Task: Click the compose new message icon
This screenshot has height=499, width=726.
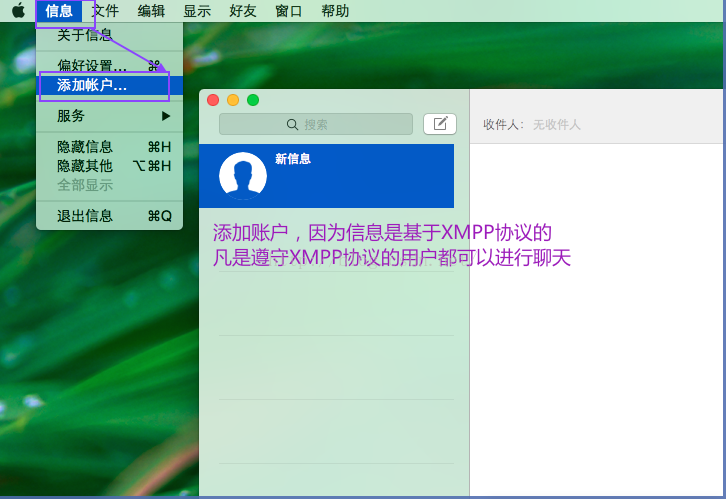Action: pyautogui.click(x=440, y=124)
